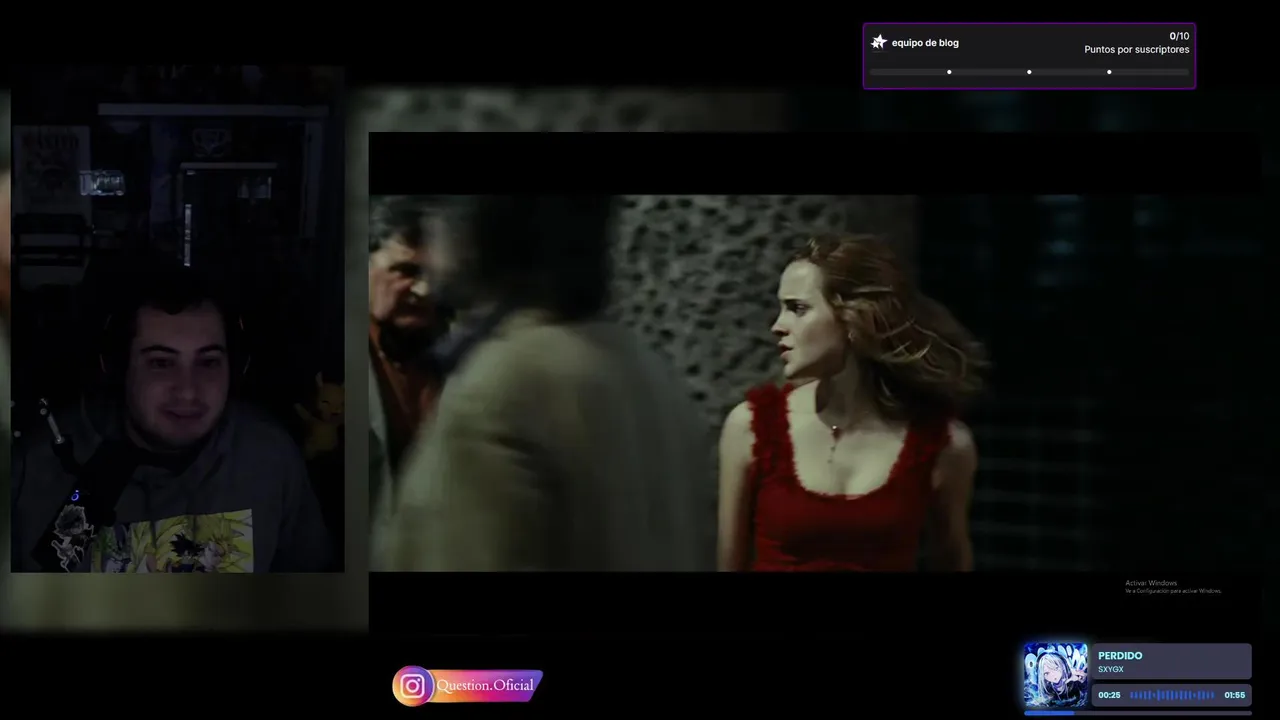1280x720 pixels.
Task: Click the PERDIDO album cover thumbnail
Action: [x=1055, y=675]
